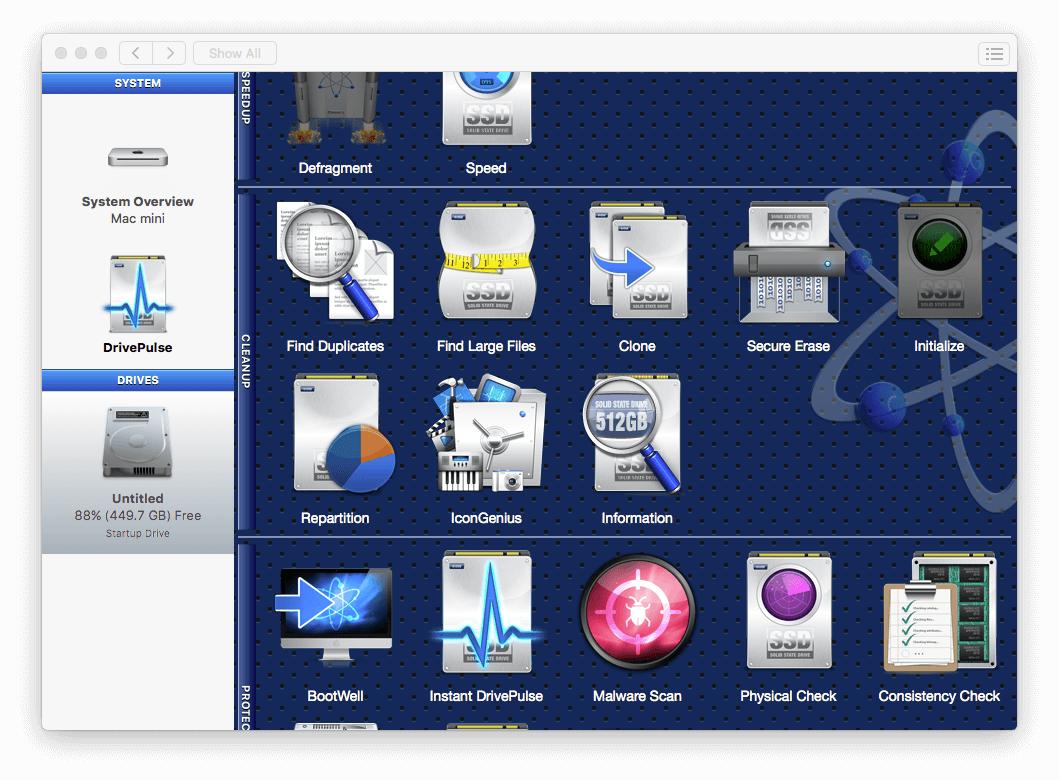Open the Repartition tool
Image resolution: width=1059 pixels, height=780 pixels.
(x=335, y=432)
